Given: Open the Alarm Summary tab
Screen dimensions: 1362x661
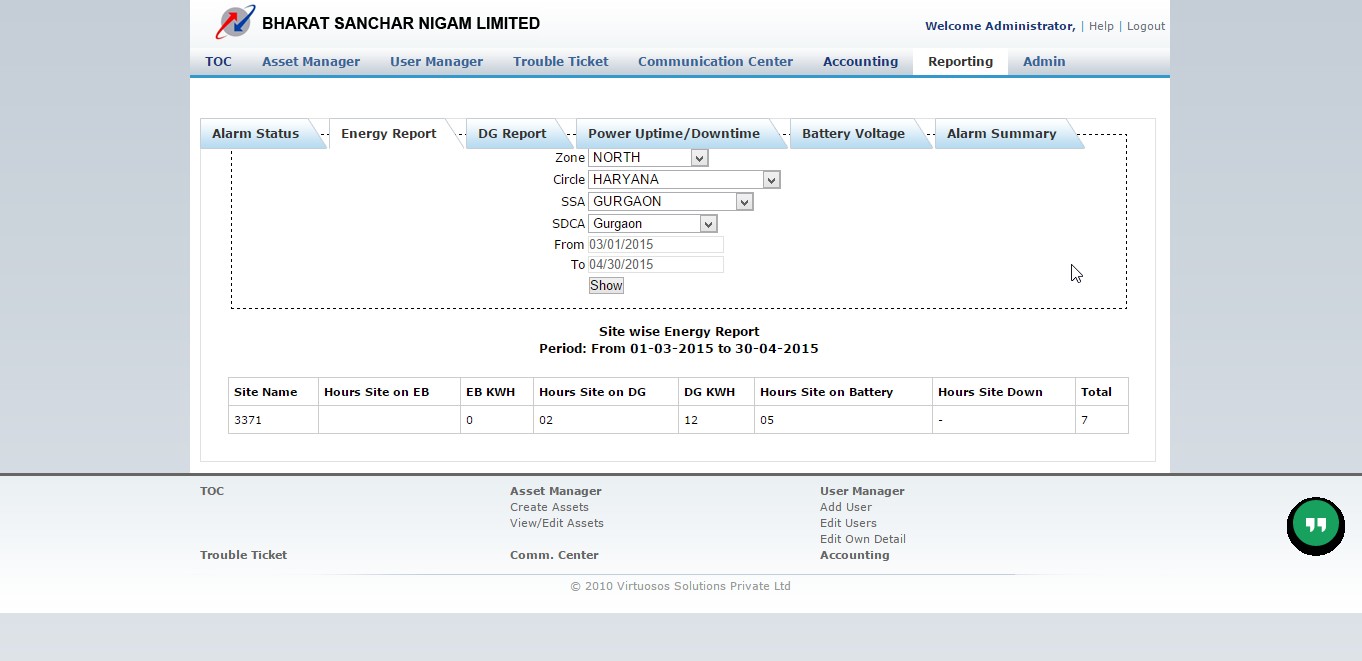Looking at the screenshot, I should pos(1001,133).
